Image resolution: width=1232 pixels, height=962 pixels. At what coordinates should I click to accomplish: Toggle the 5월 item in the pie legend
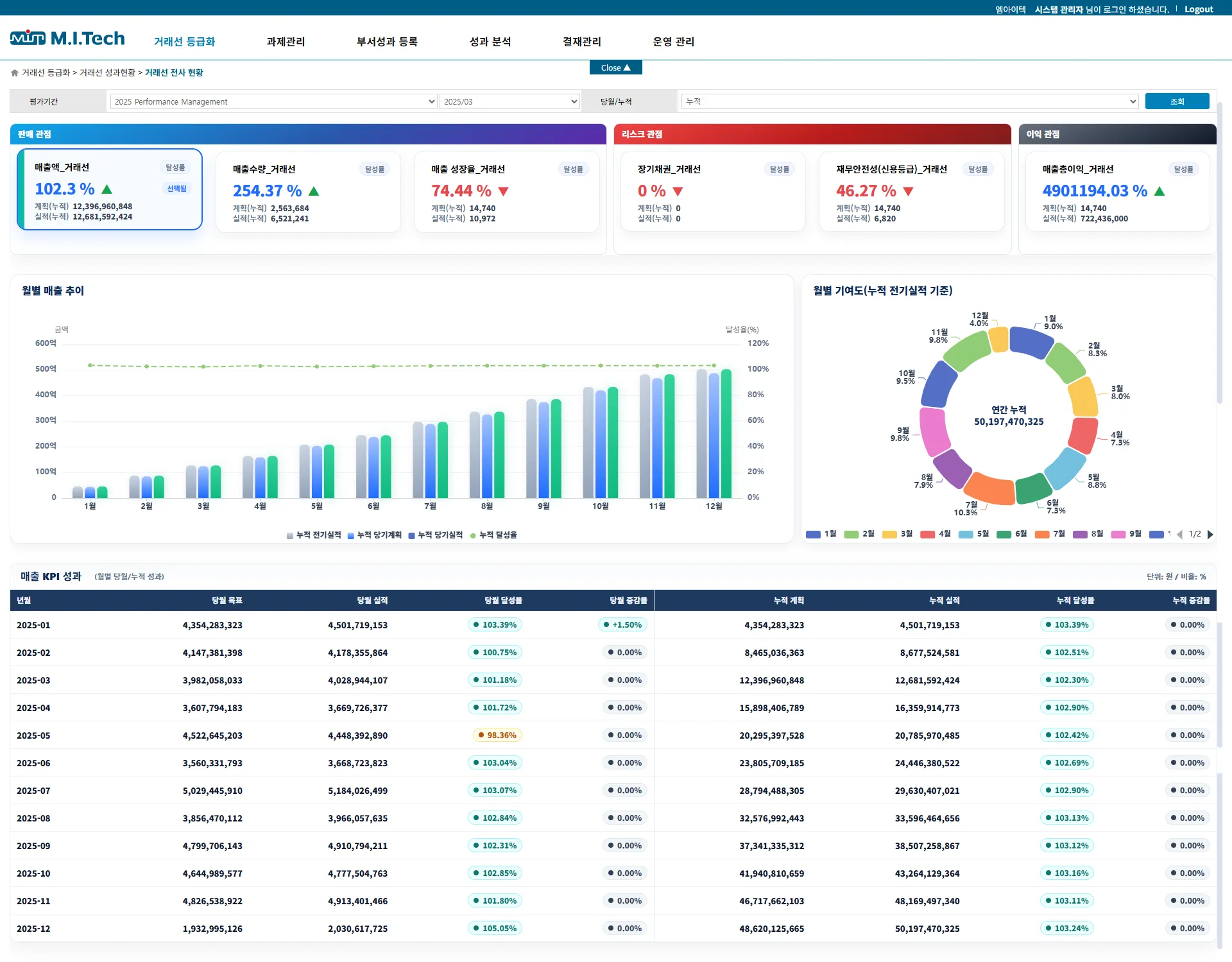point(974,534)
